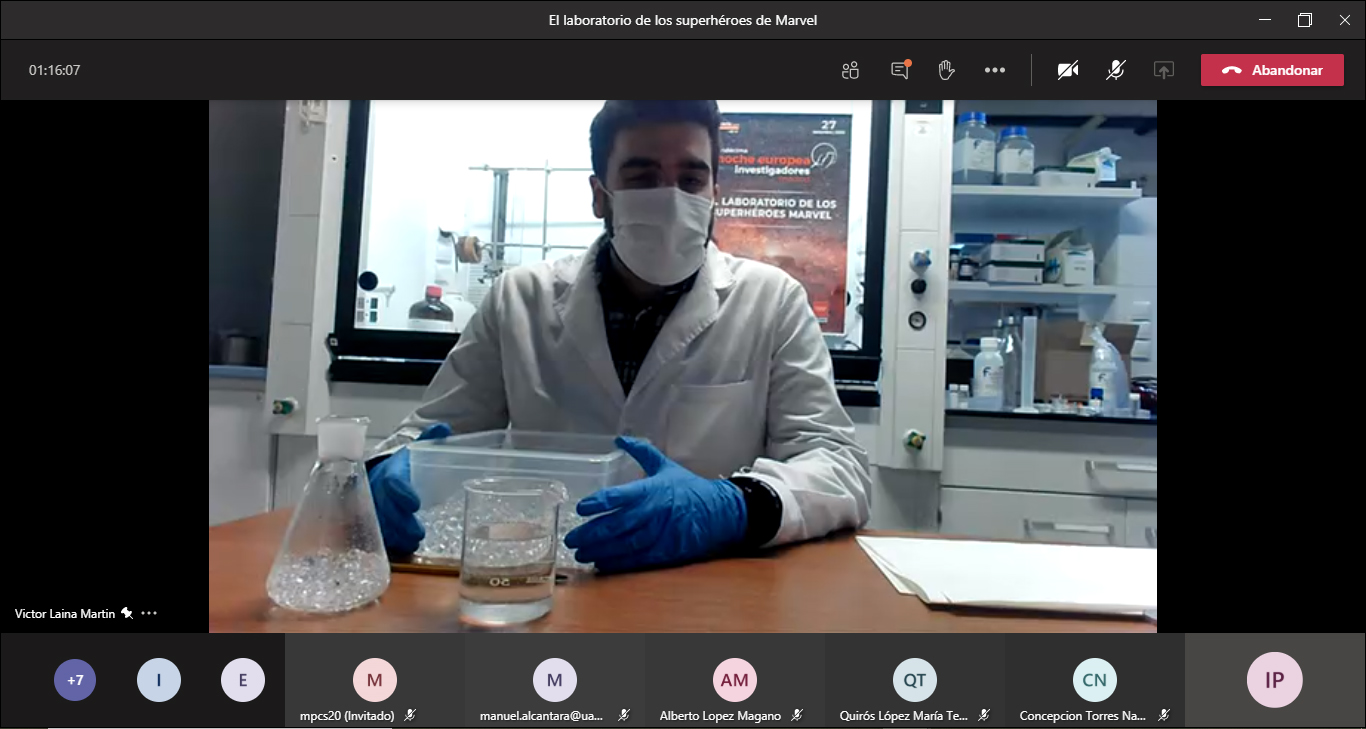Click pin icon next to Victor Laina Martin

127,613
